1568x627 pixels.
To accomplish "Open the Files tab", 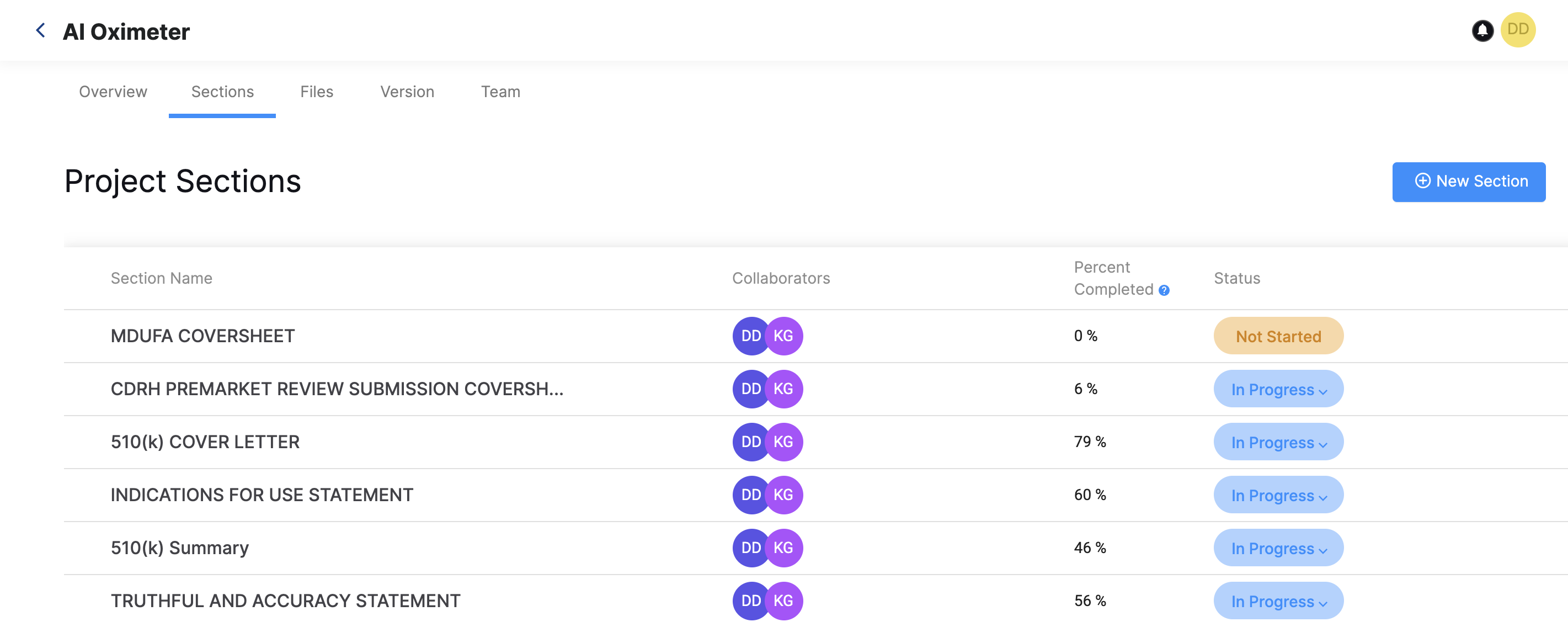I will (317, 92).
